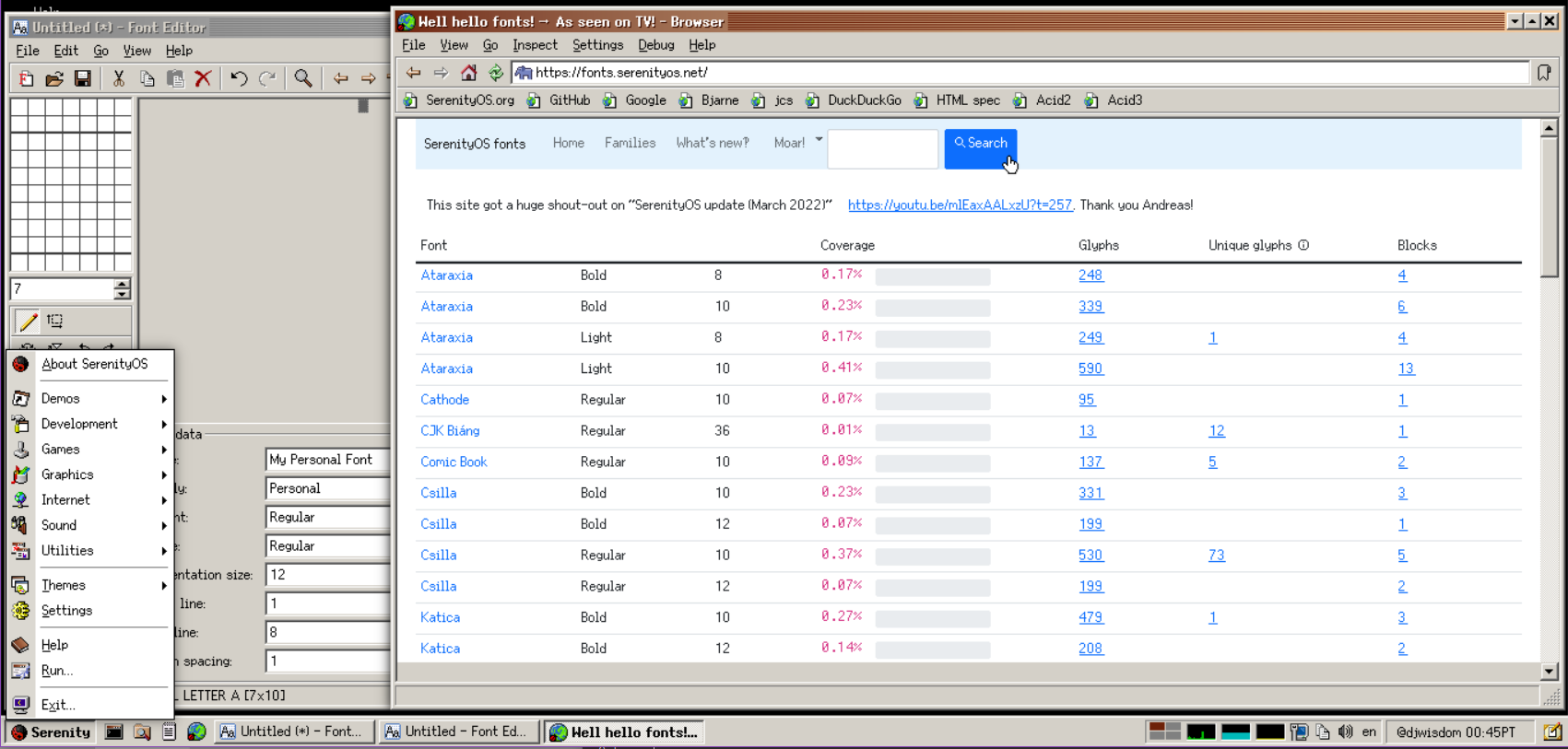This screenshot has width=1568, height=749.
Task: Open Font Editor Go menu
Action: click(x=100, y=51)
